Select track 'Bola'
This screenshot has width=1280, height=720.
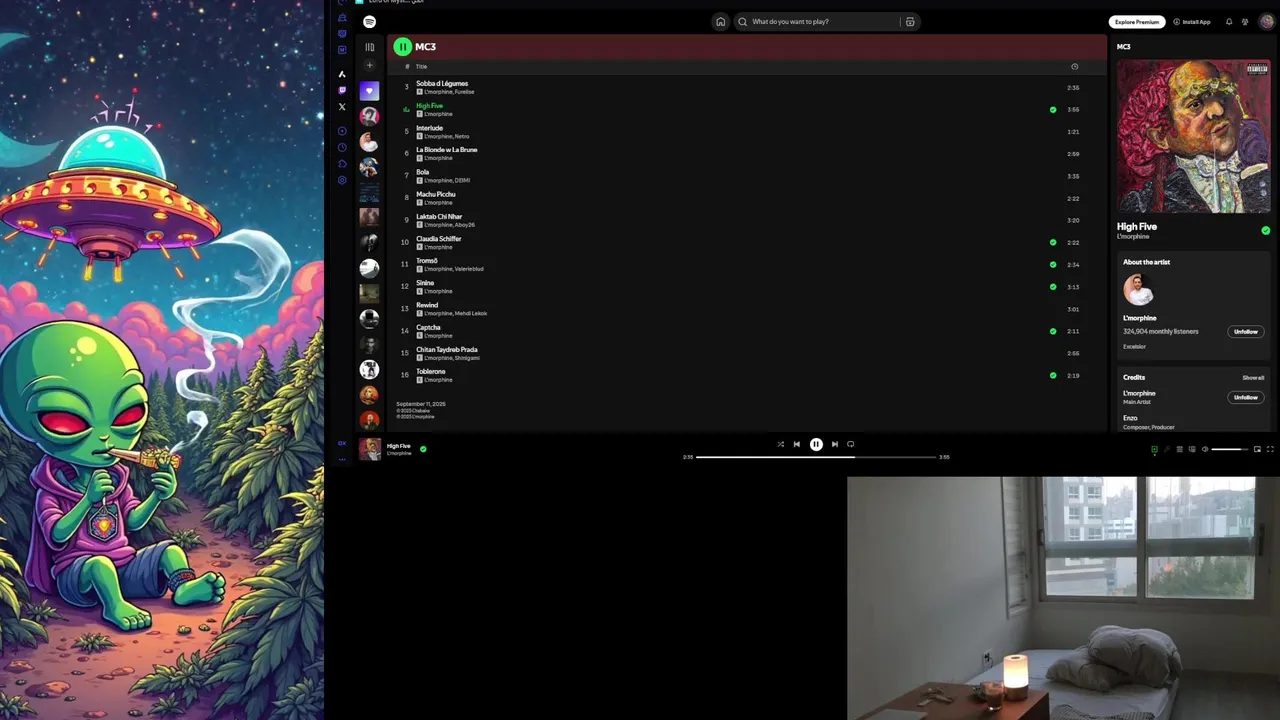pyautogui.click(x=422, y=172)
